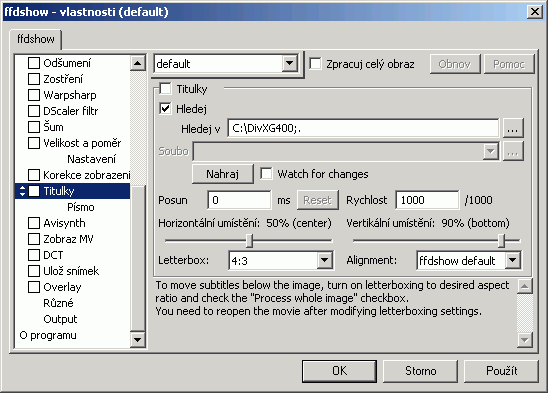Screen dimensions: 548x393
Task: Tick the Ulož snímek checkbox
Action: 34,271
